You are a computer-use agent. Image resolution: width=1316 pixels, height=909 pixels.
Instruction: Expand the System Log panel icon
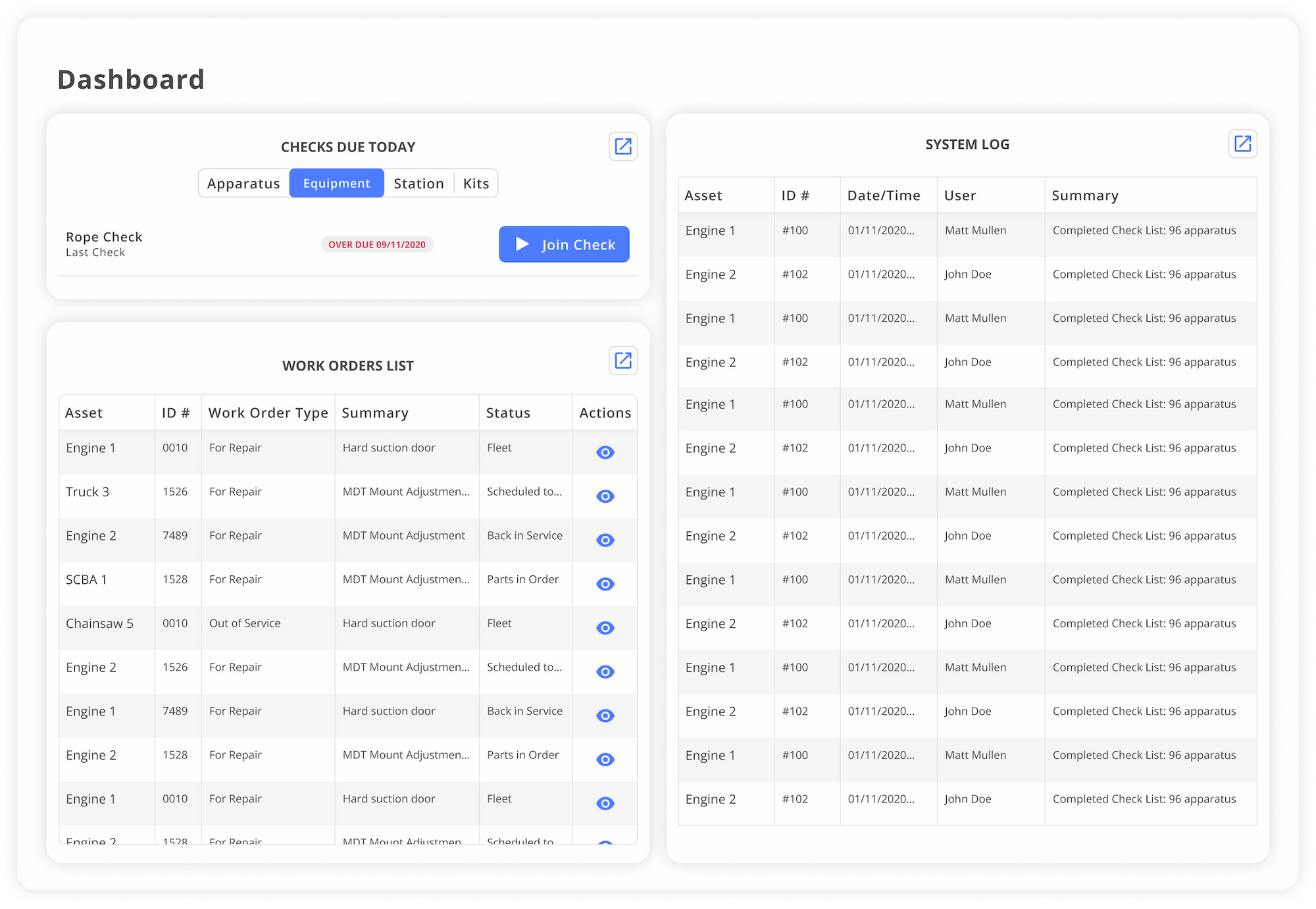click(1242, 143)
